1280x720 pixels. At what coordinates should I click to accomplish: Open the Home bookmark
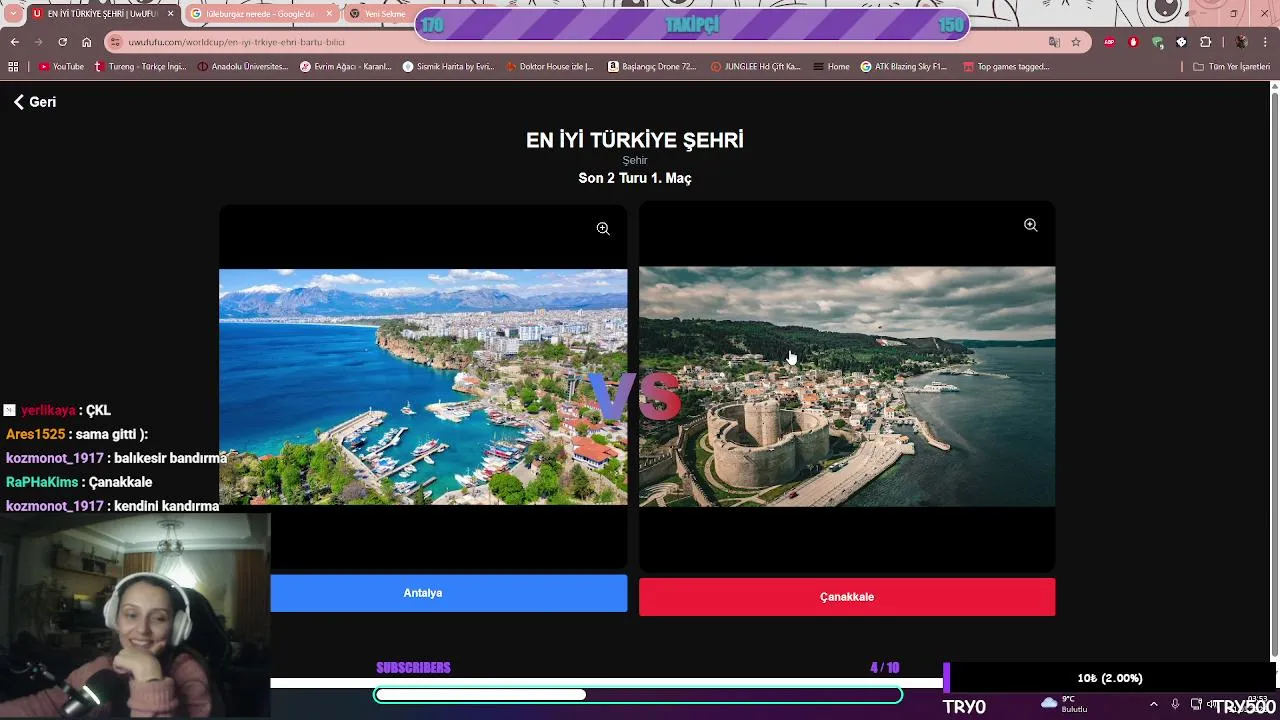click(x=831, y=67)
